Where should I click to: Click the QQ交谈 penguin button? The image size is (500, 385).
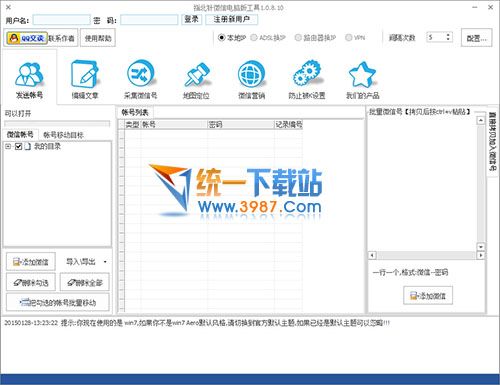[x=26, y=38]
